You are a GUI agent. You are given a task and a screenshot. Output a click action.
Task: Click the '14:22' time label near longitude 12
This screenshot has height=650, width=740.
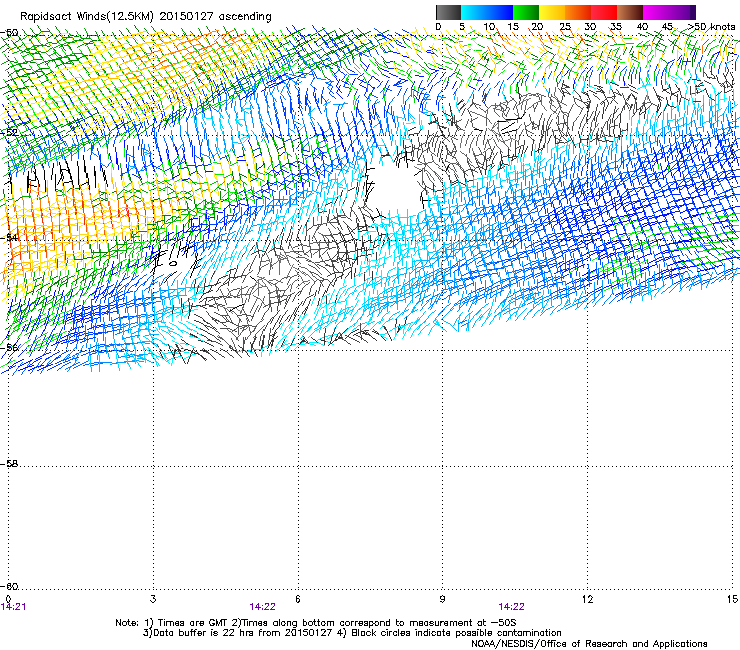pyautogui.click(x=512, y=607)
